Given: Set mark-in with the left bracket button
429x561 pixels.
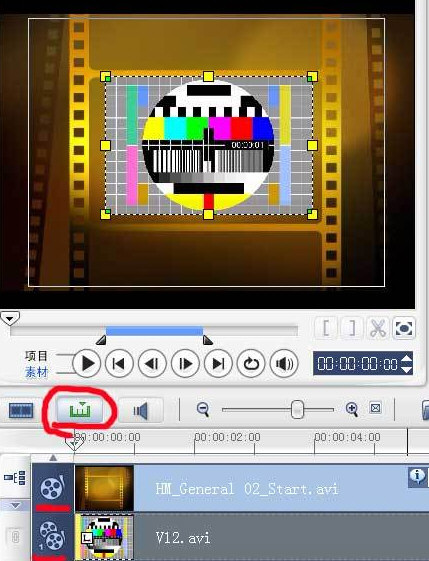Looking at the screenshot, I should tap(326, 328).
